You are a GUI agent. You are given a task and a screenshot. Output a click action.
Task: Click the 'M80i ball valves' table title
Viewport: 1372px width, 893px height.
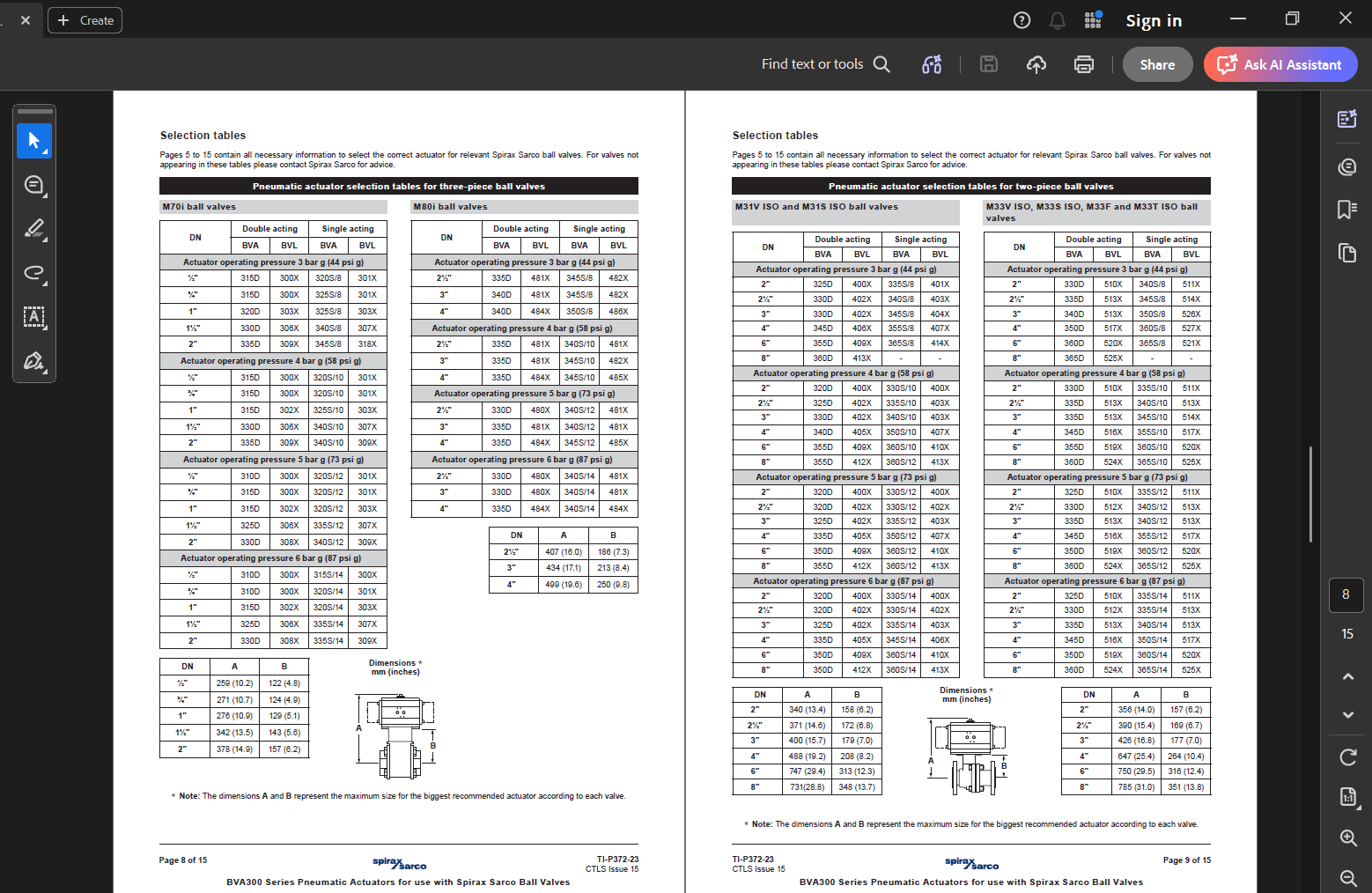point(450,207)
